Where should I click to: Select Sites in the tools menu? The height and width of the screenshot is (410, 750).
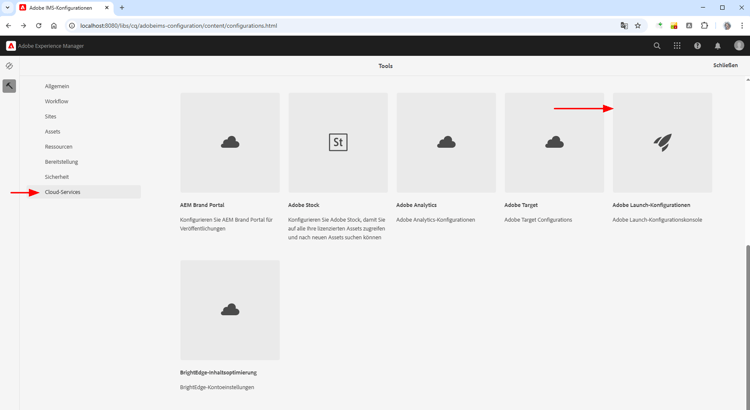pos(50,116)
